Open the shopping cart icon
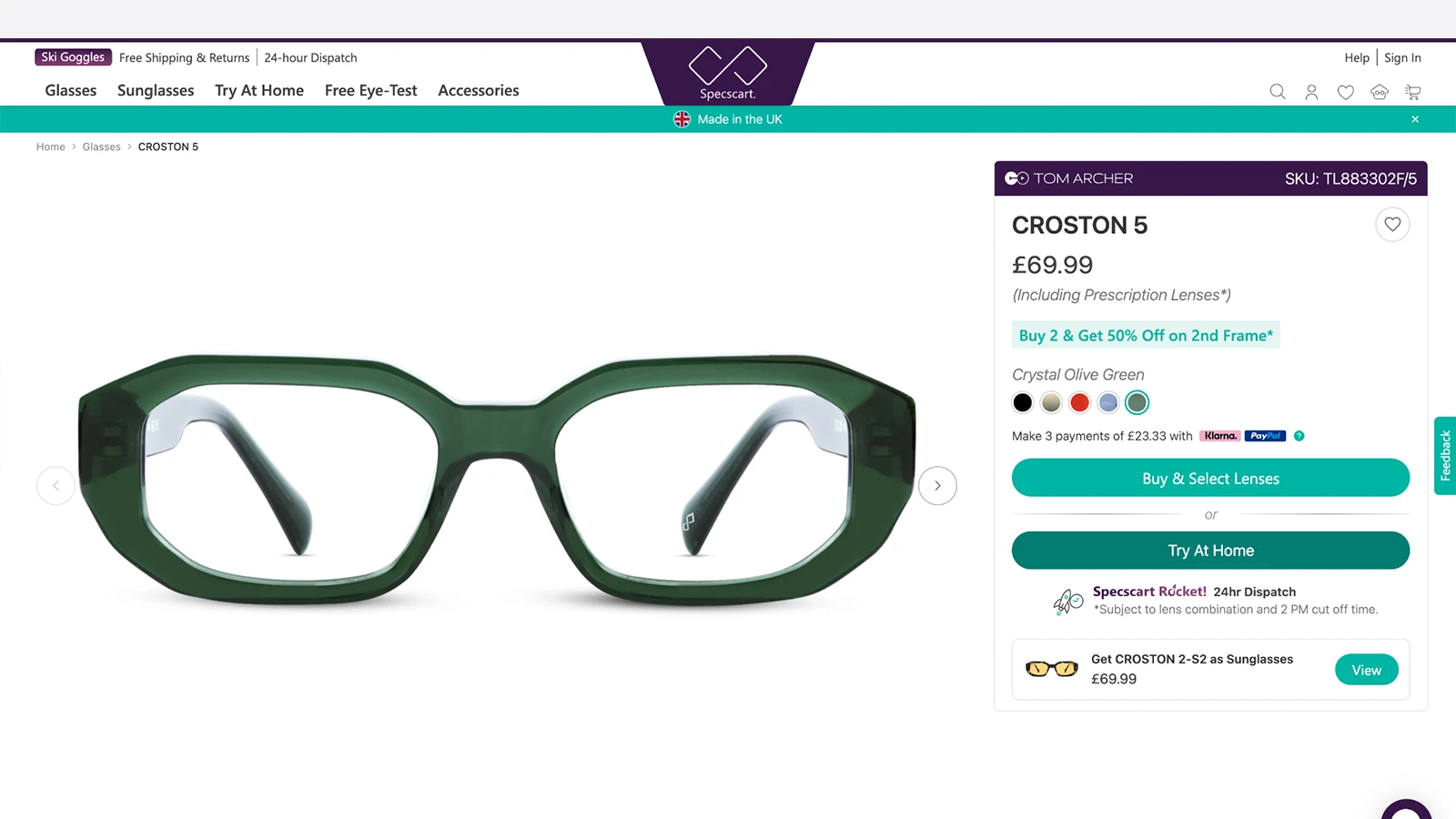The width and height of the screenshot is (1456, 819). (1412, 91)
